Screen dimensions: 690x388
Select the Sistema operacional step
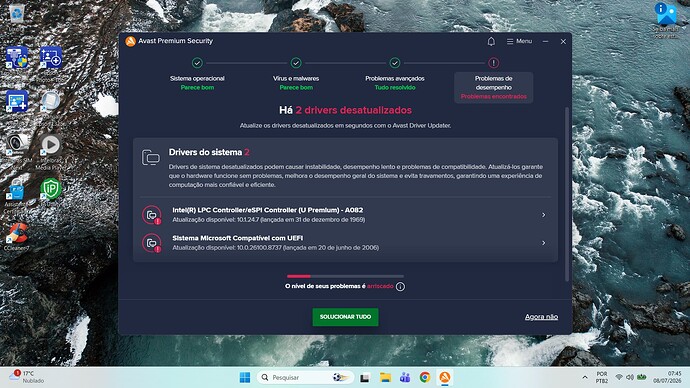[197, 83]
